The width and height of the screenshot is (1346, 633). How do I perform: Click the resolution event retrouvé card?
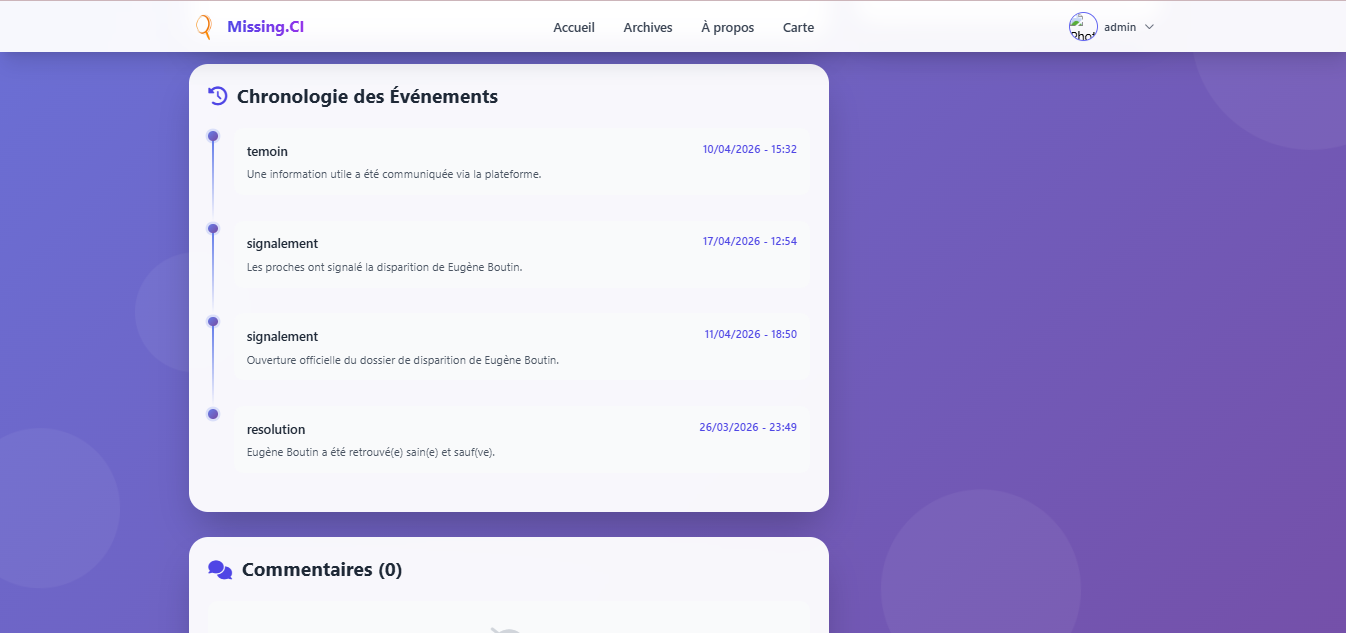point(521,440)
